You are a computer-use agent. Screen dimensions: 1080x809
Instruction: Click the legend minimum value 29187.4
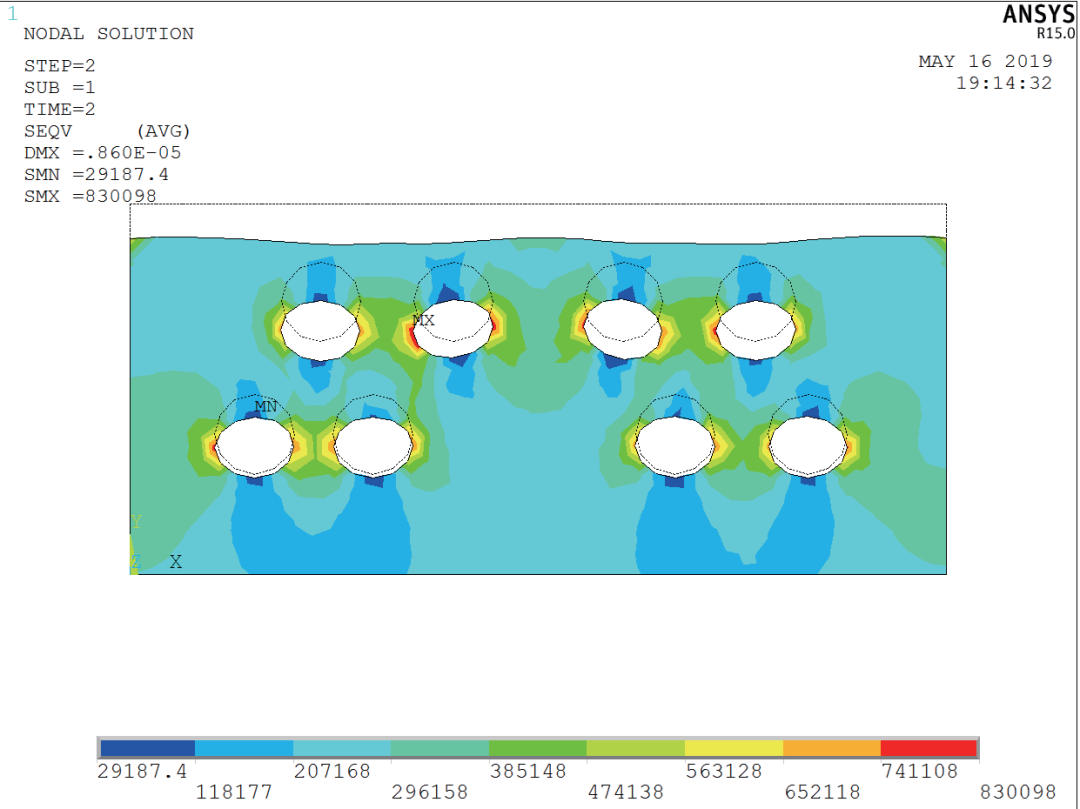pos(142,771)
